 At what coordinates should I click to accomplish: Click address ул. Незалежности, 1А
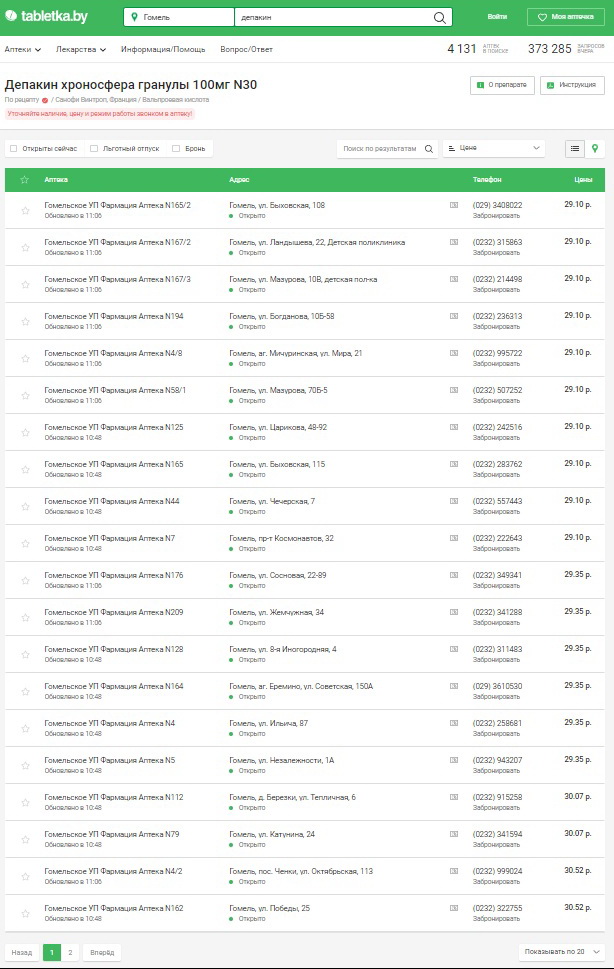tap(281, 760)
